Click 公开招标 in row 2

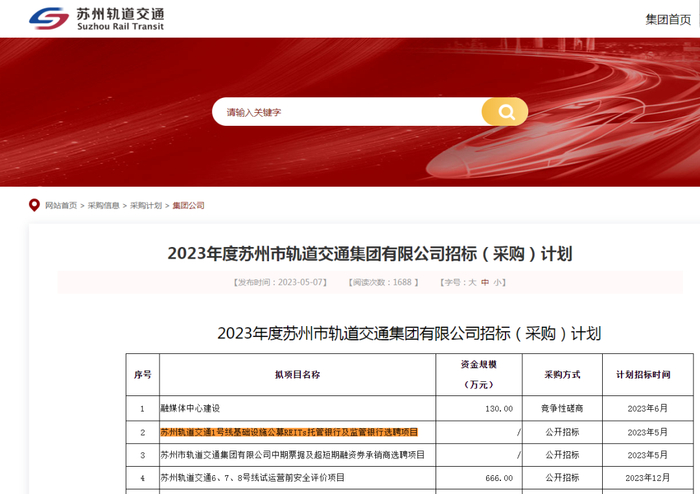(562, 432)
